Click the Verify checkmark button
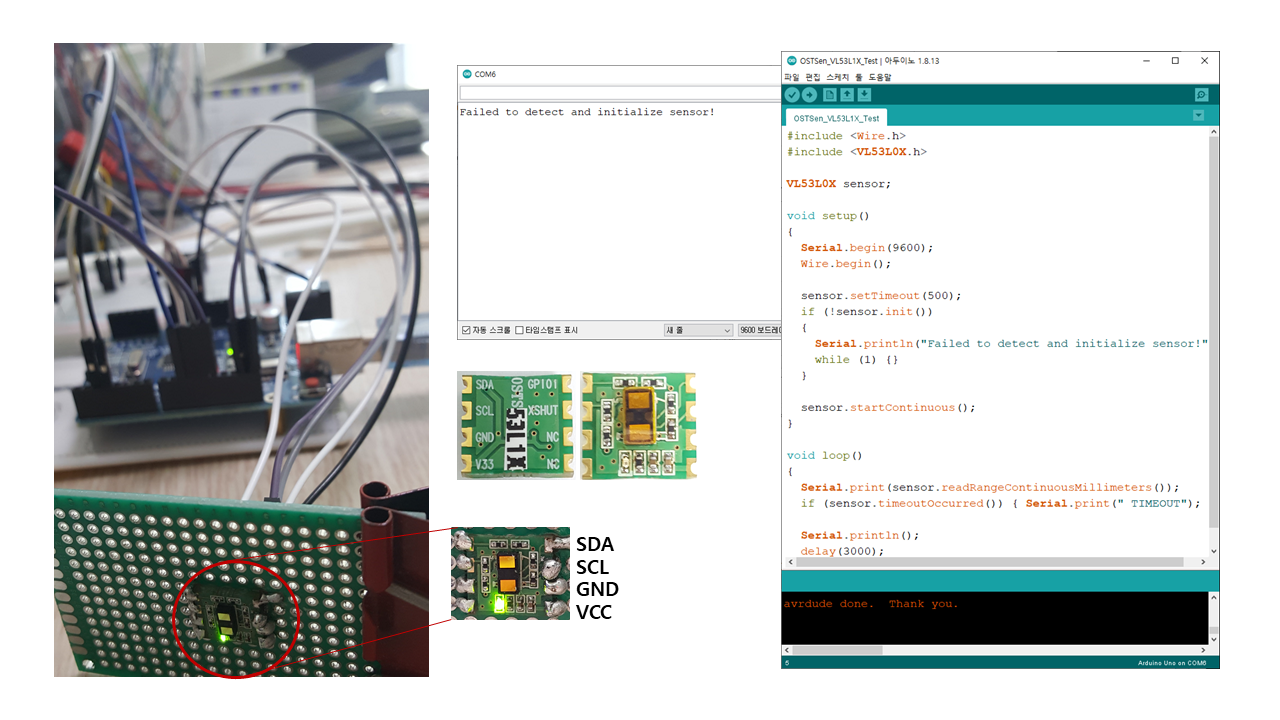The height and width of the screenshot is (720, 1280). (792, 94)
